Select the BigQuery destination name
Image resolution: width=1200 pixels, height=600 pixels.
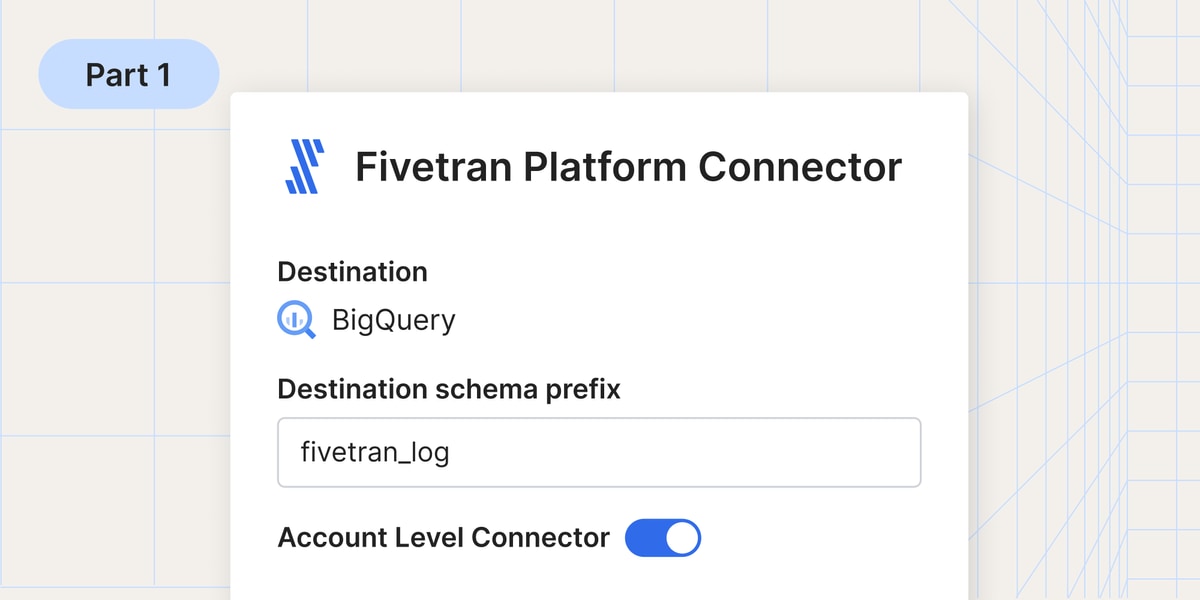click(393, 321)
